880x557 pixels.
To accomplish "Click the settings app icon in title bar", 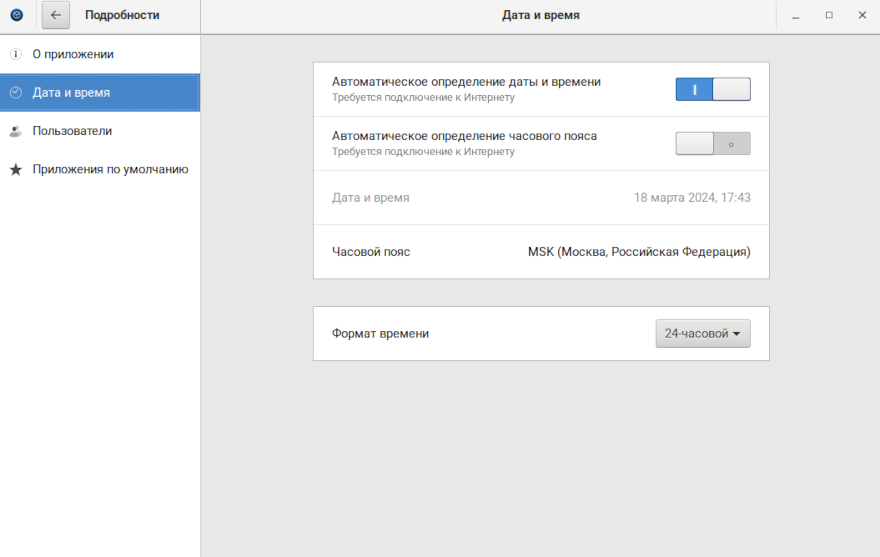I will click(16, 15).
